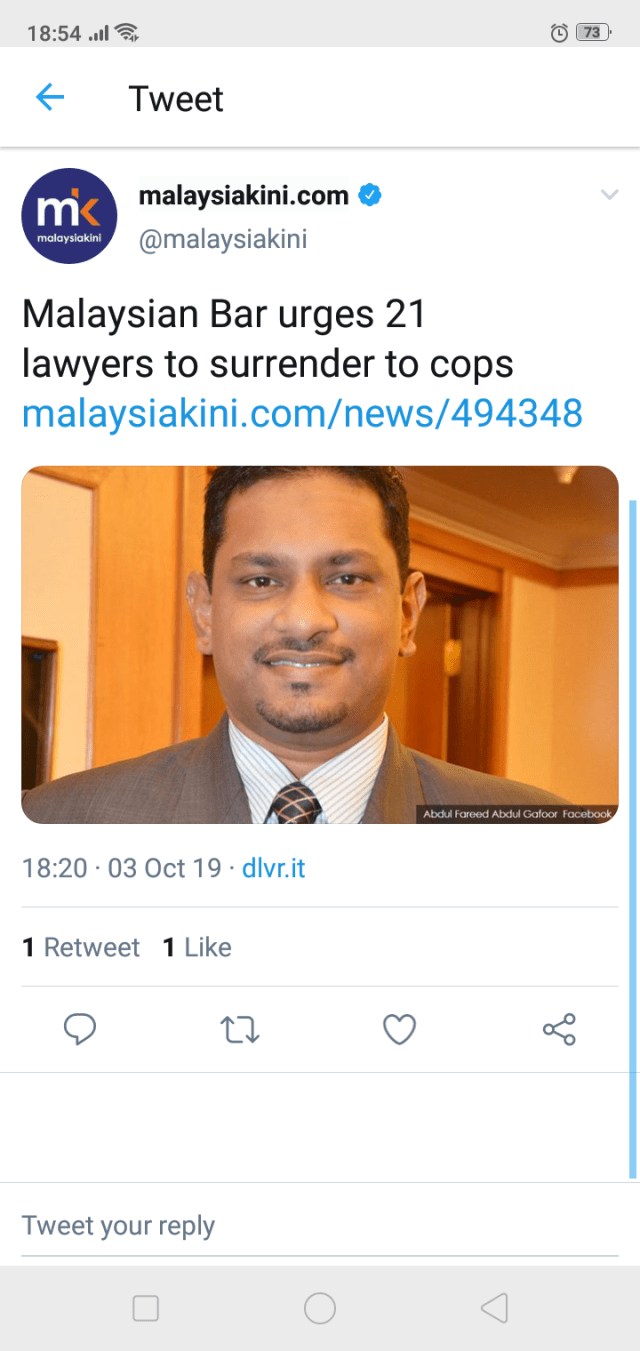The image size is (640, 1351).
Task: Tap the verified badge next to malaysiakini.com
Action: 370,195
